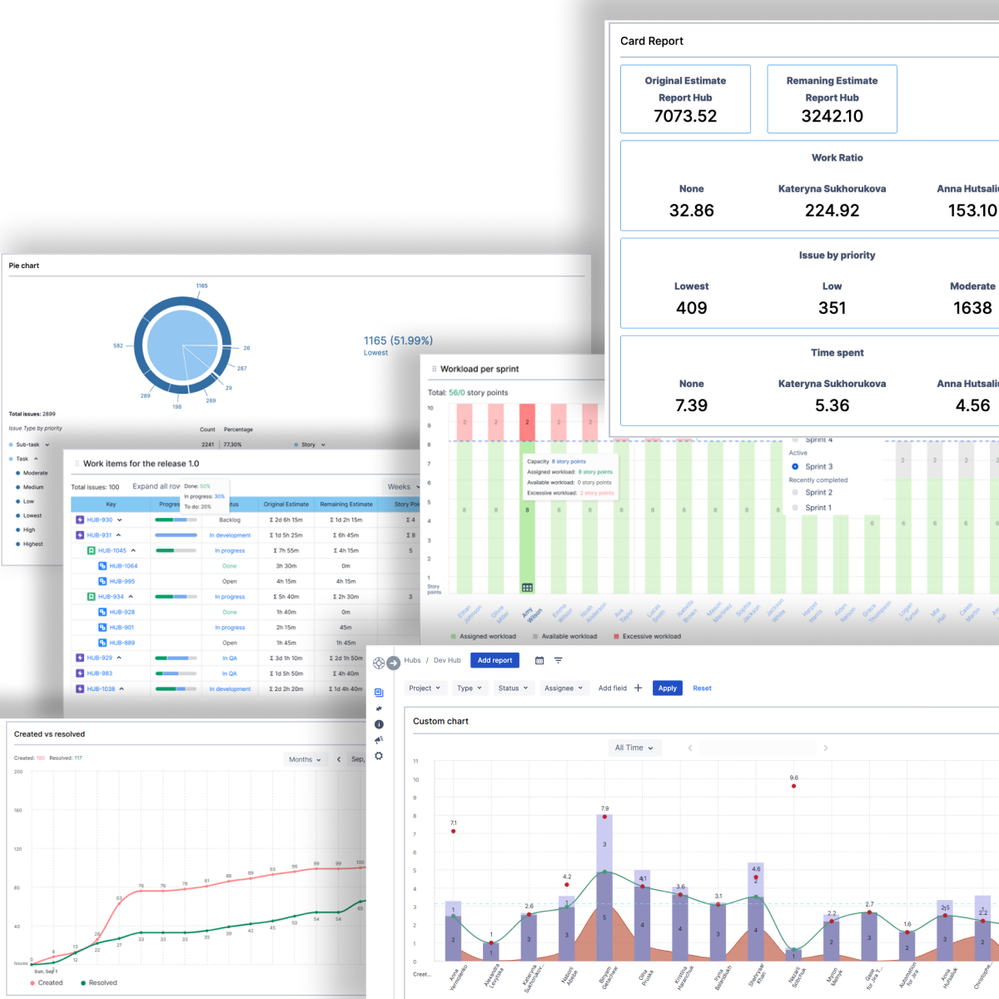Open the filter icon in Dev Hub toolbar
This screenshot has width=999, height=999.
(558, 661)
